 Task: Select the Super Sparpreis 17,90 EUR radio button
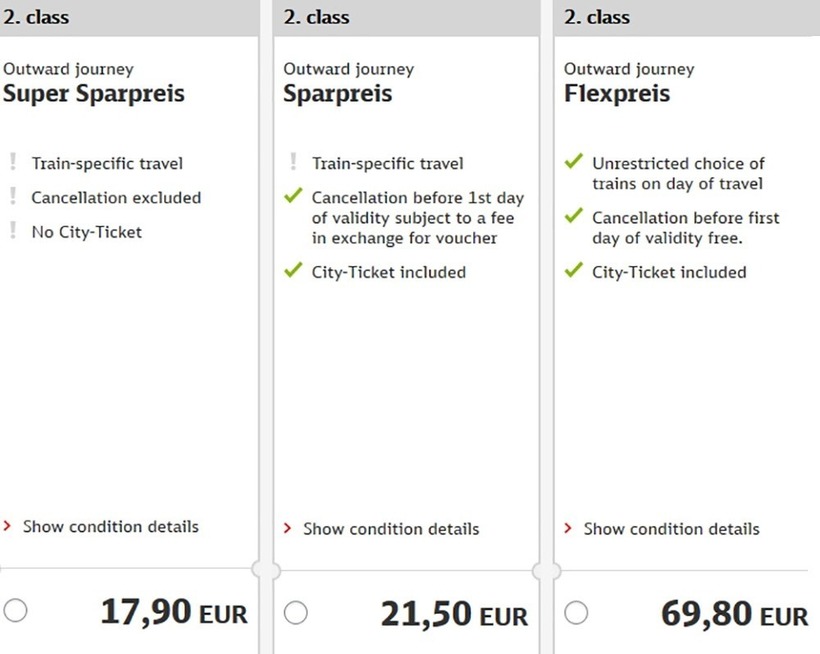tap(15, 611)
